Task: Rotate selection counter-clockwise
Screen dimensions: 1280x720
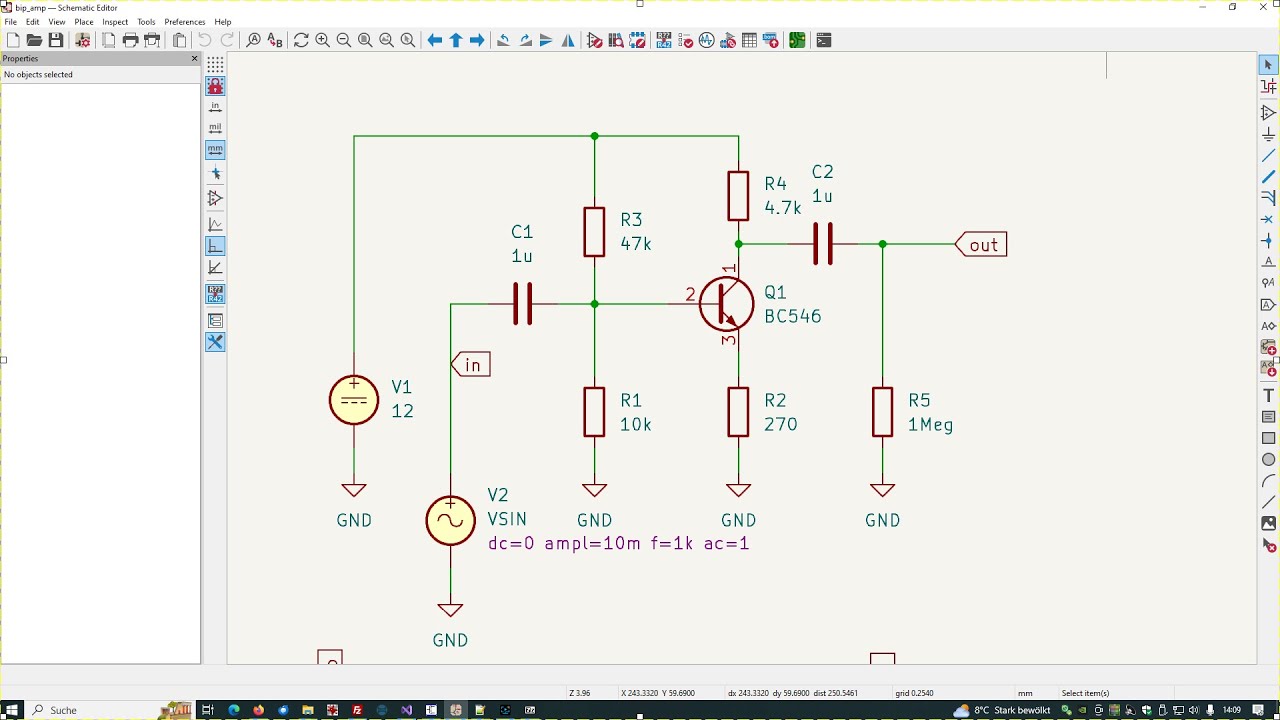Action: tap(503, 40)
